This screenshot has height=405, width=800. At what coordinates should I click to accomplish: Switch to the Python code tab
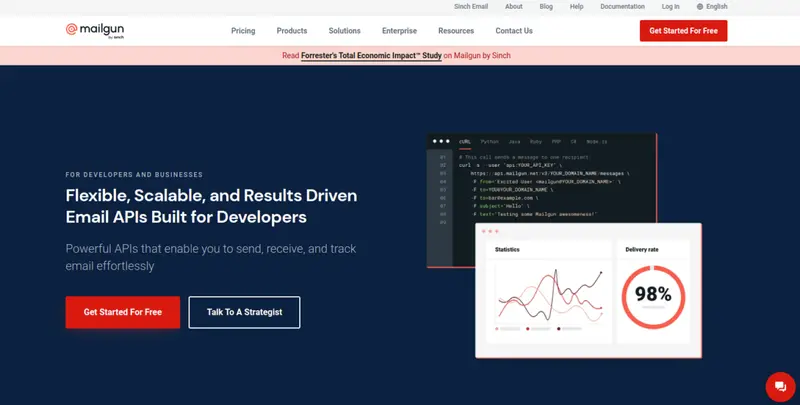(489, 142)
